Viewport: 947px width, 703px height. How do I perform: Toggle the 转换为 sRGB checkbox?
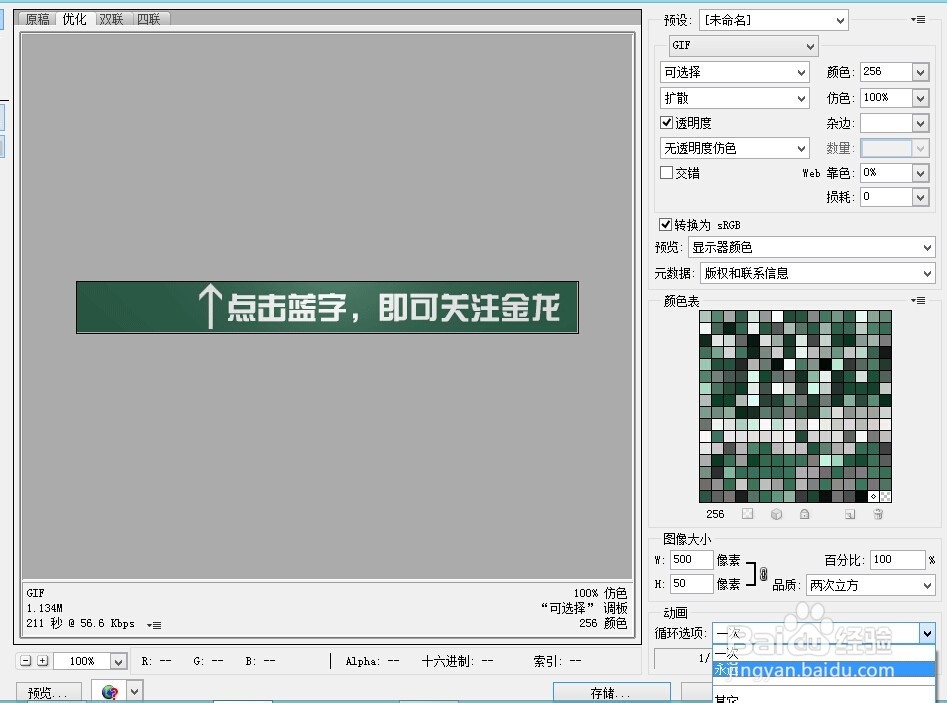pos(666,225)
